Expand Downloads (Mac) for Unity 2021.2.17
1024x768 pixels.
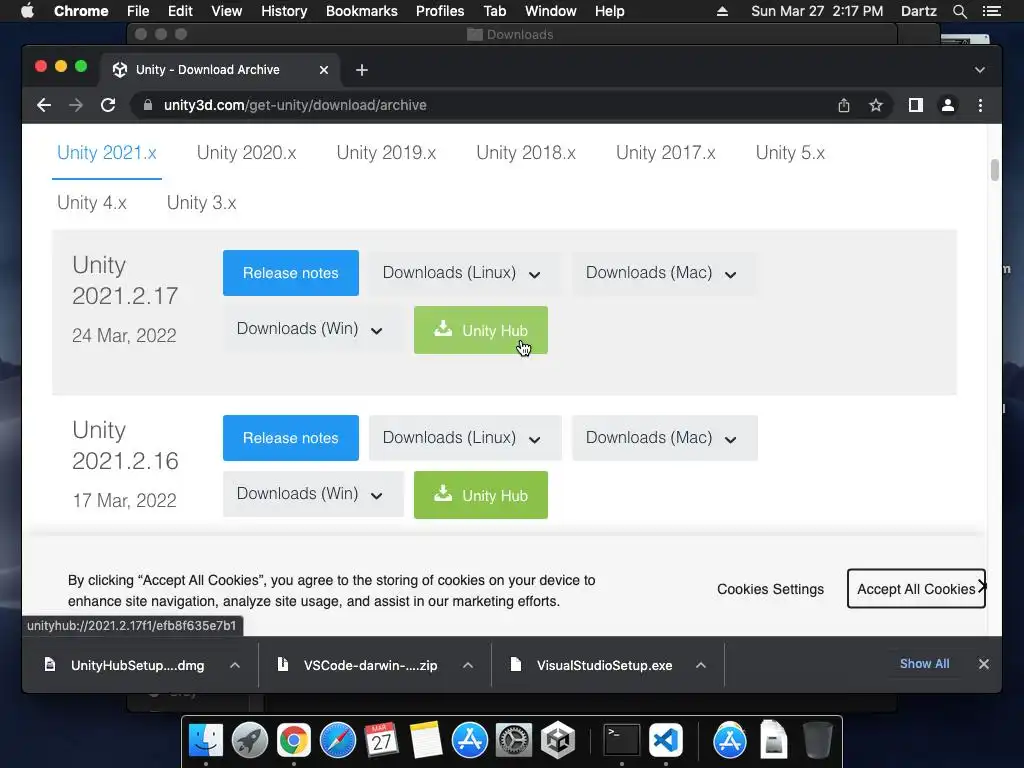pos(665,273)
